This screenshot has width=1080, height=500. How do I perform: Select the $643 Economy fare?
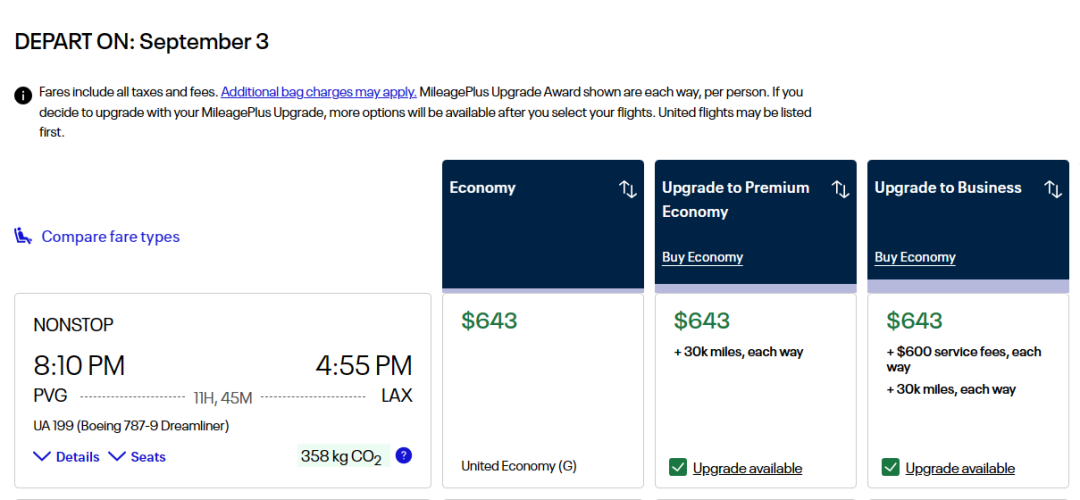[490, 321]
